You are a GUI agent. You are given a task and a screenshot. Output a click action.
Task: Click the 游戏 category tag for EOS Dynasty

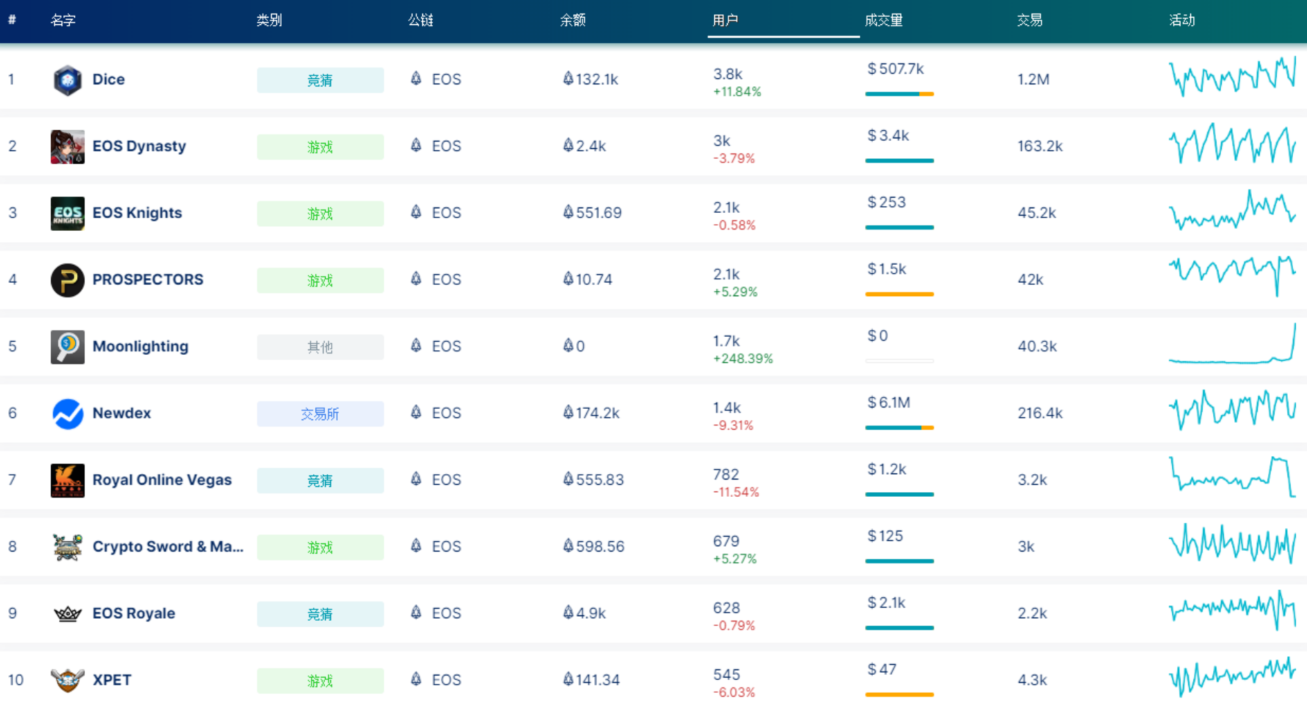pos(320,147)
